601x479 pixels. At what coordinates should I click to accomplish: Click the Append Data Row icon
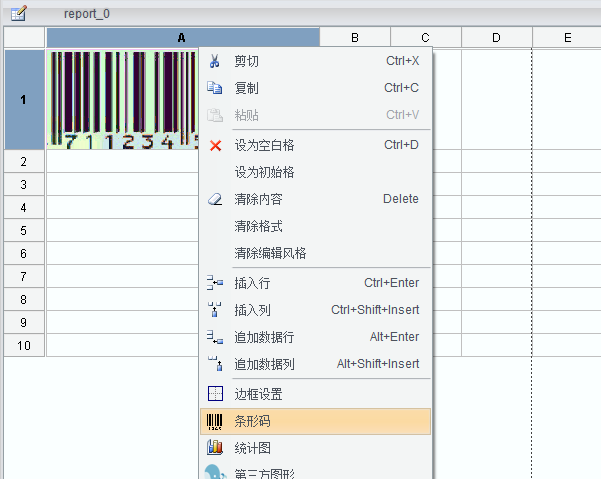point(215,337)
